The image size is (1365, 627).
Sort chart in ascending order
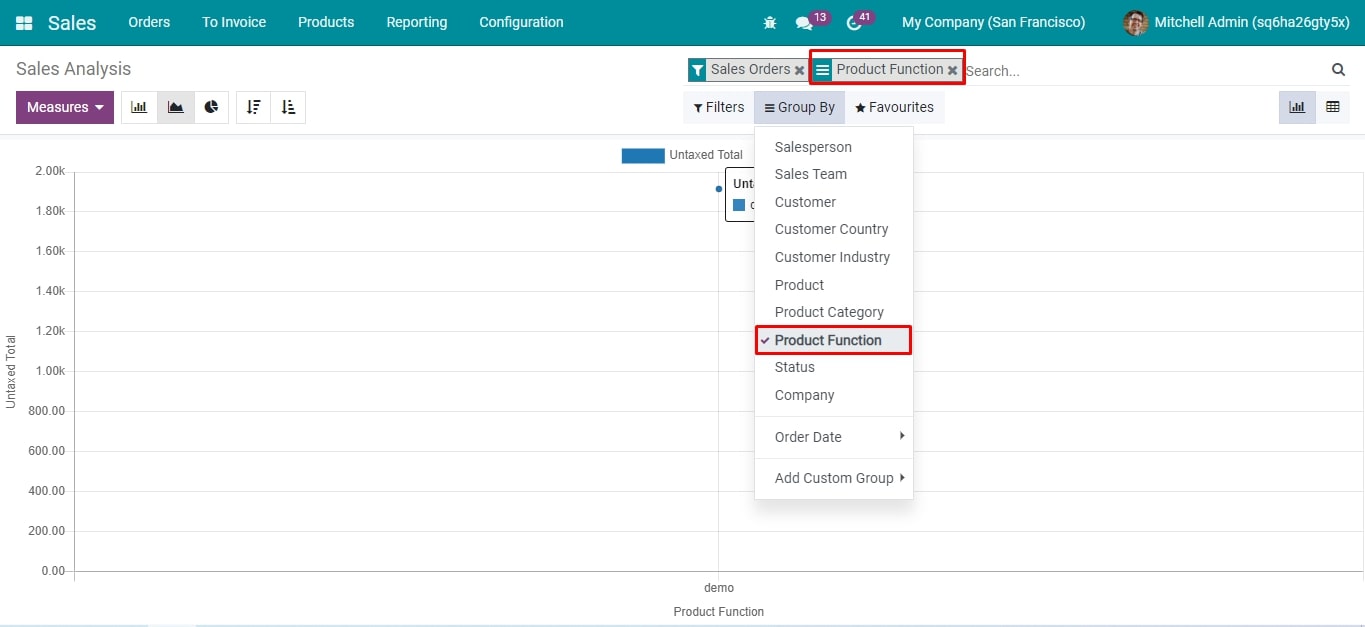(x=288, y=107)
